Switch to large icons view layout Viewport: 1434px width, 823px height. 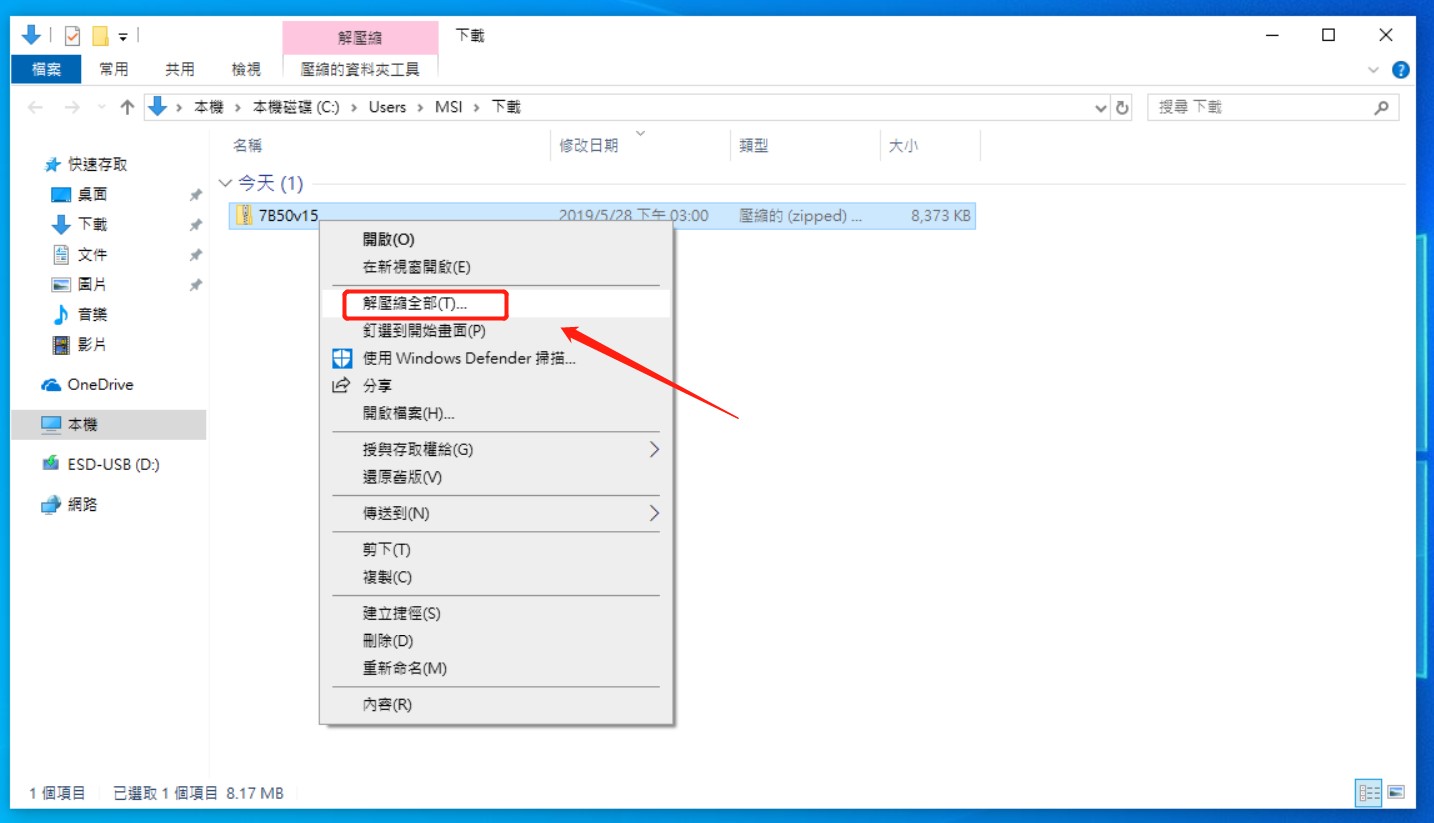tap(1396, 793)
